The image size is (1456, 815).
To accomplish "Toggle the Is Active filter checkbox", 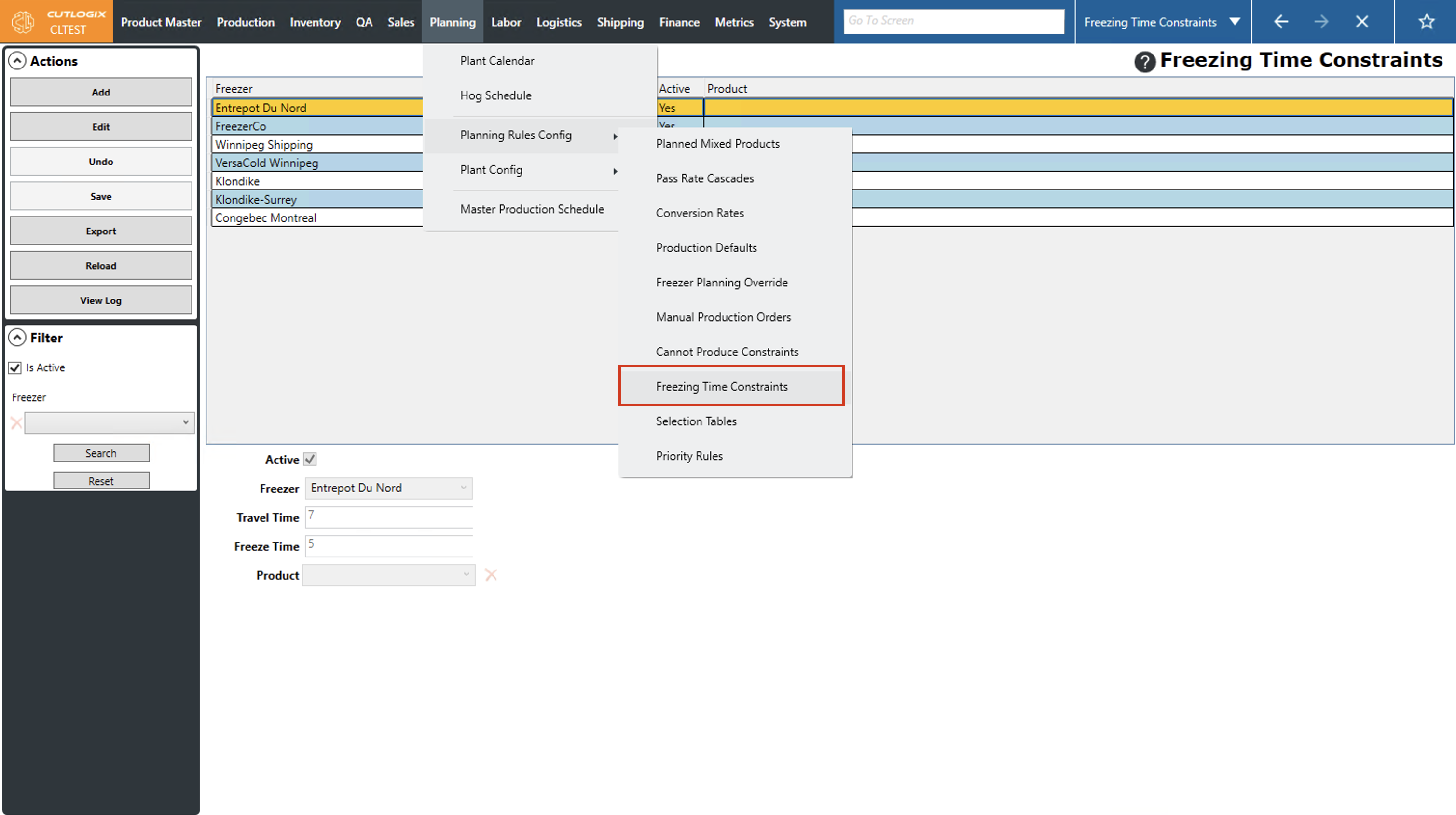I will pos(15,368).
